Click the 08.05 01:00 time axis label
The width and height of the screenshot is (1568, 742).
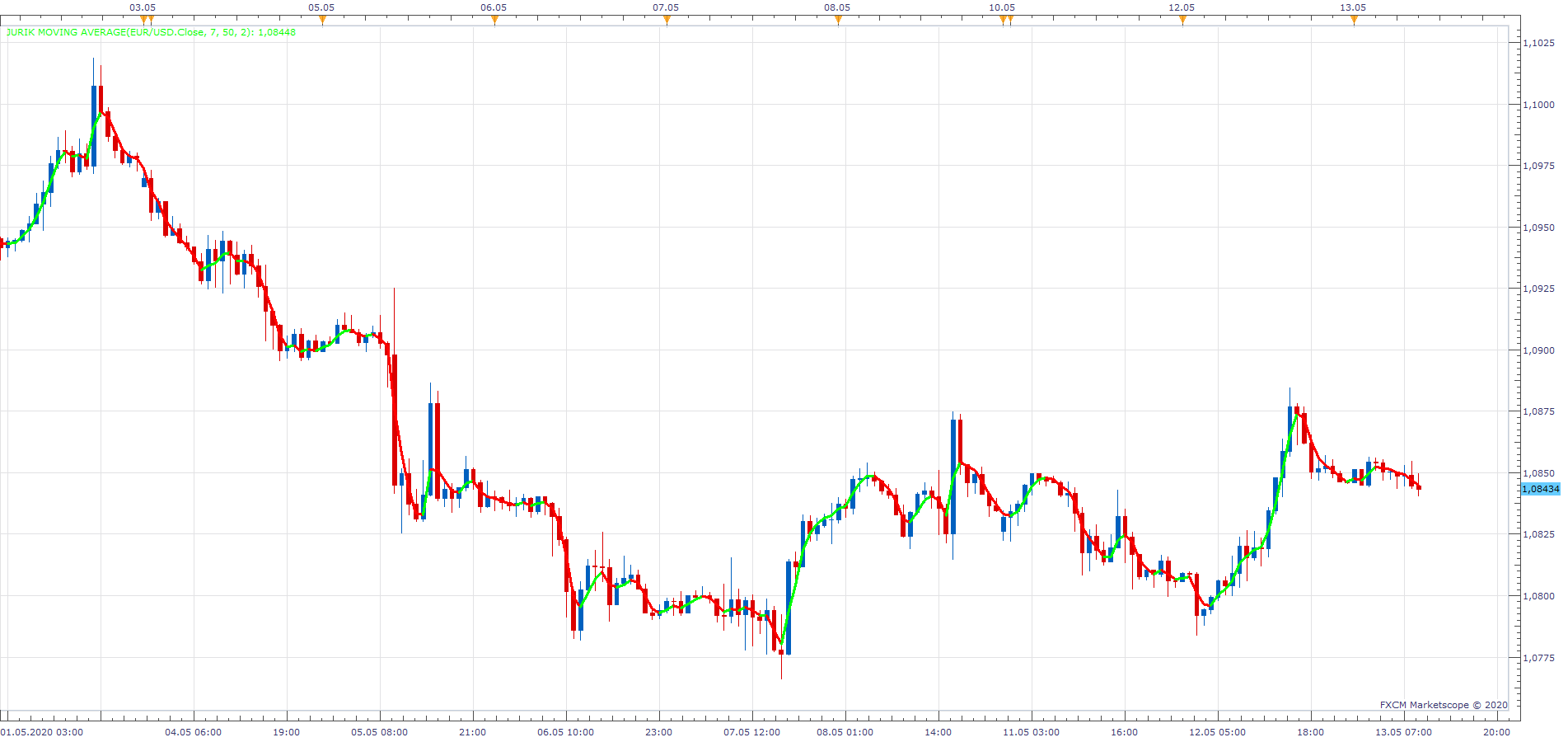(x=845, y=732)
